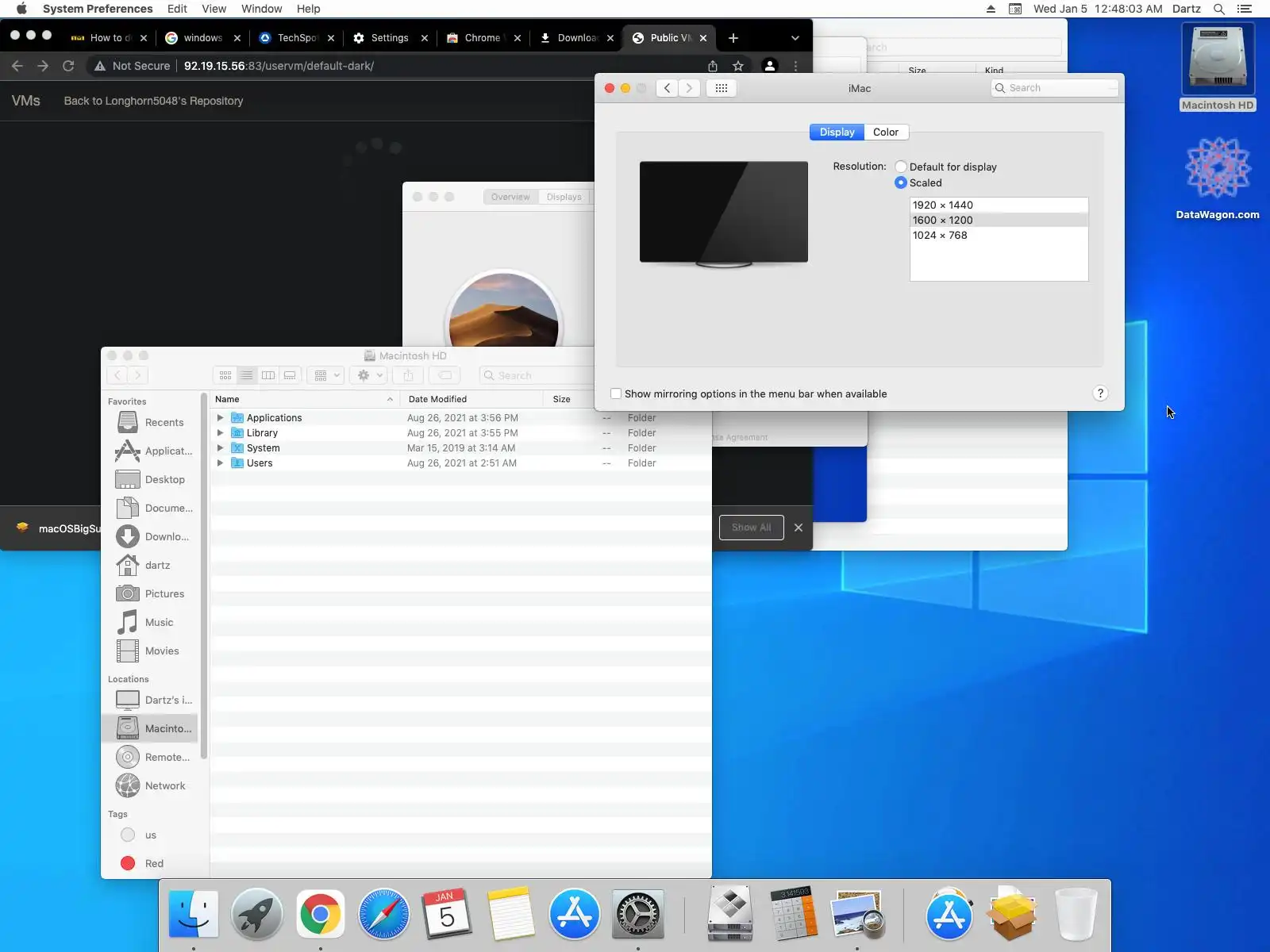Click Show All downloads button
The image size is (1270, 952).
point(751,528)
